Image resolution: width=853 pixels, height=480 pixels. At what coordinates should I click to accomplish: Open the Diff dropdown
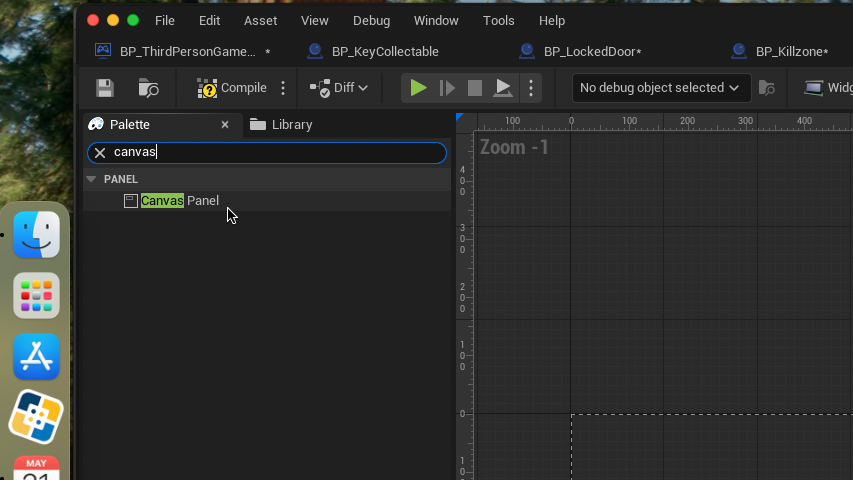[x=340, y=88]
